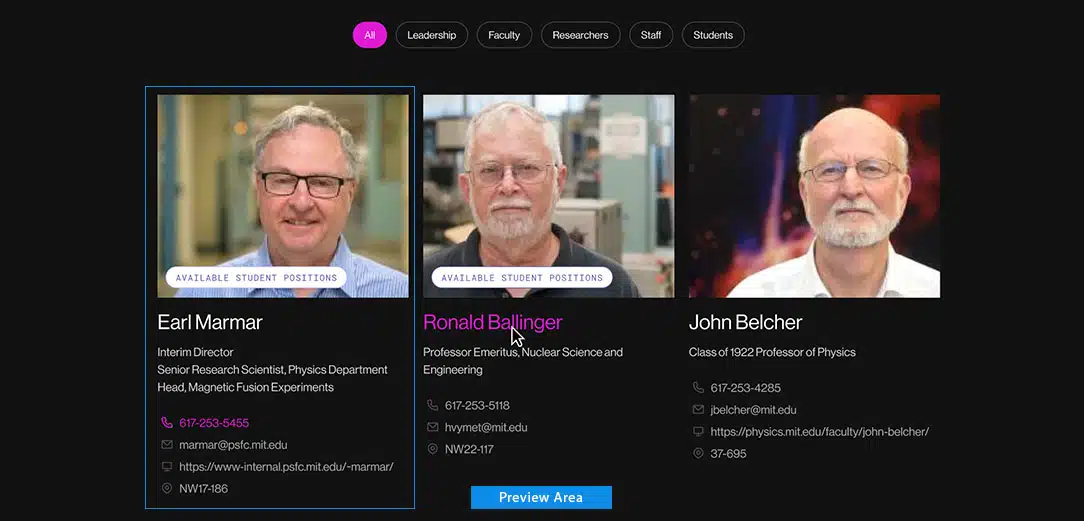The height and width of the screenshot is (521, 1084).
Task: Click office location NW17-186
Action: 203,489
